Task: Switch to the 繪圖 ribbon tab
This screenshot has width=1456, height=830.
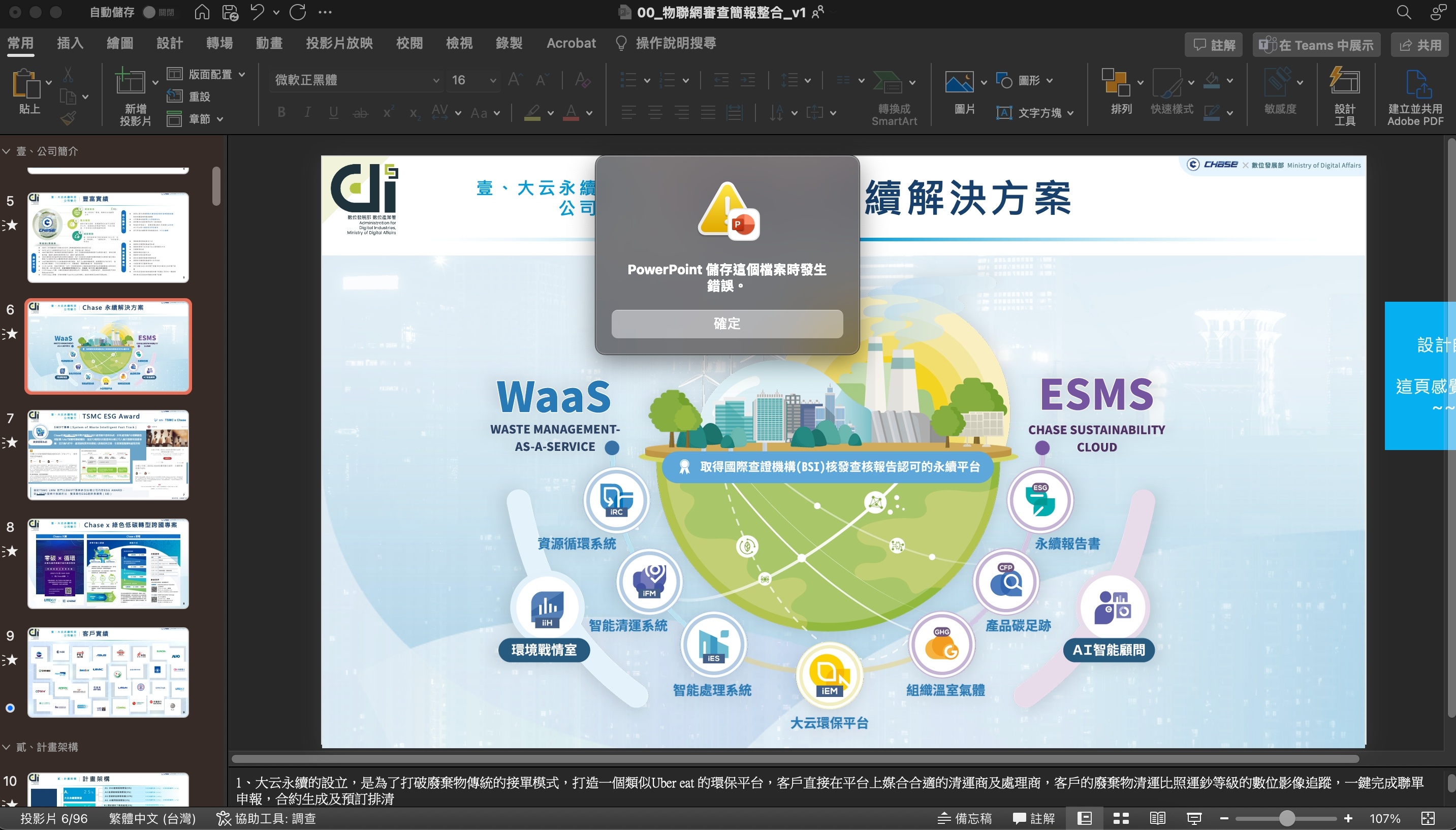Action: (120, 43)
